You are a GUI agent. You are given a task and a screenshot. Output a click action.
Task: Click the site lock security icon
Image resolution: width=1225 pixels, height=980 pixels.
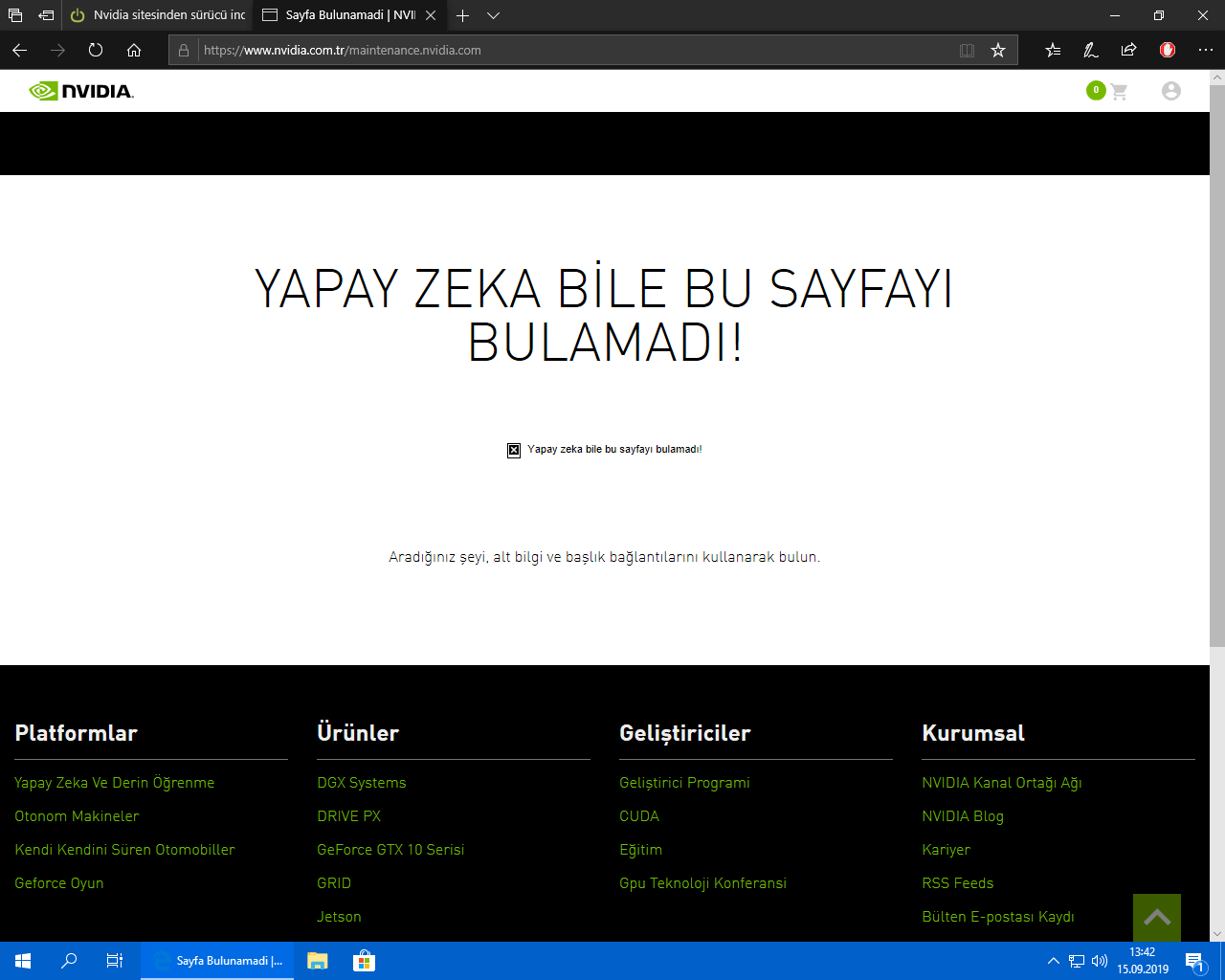(184, 50)
